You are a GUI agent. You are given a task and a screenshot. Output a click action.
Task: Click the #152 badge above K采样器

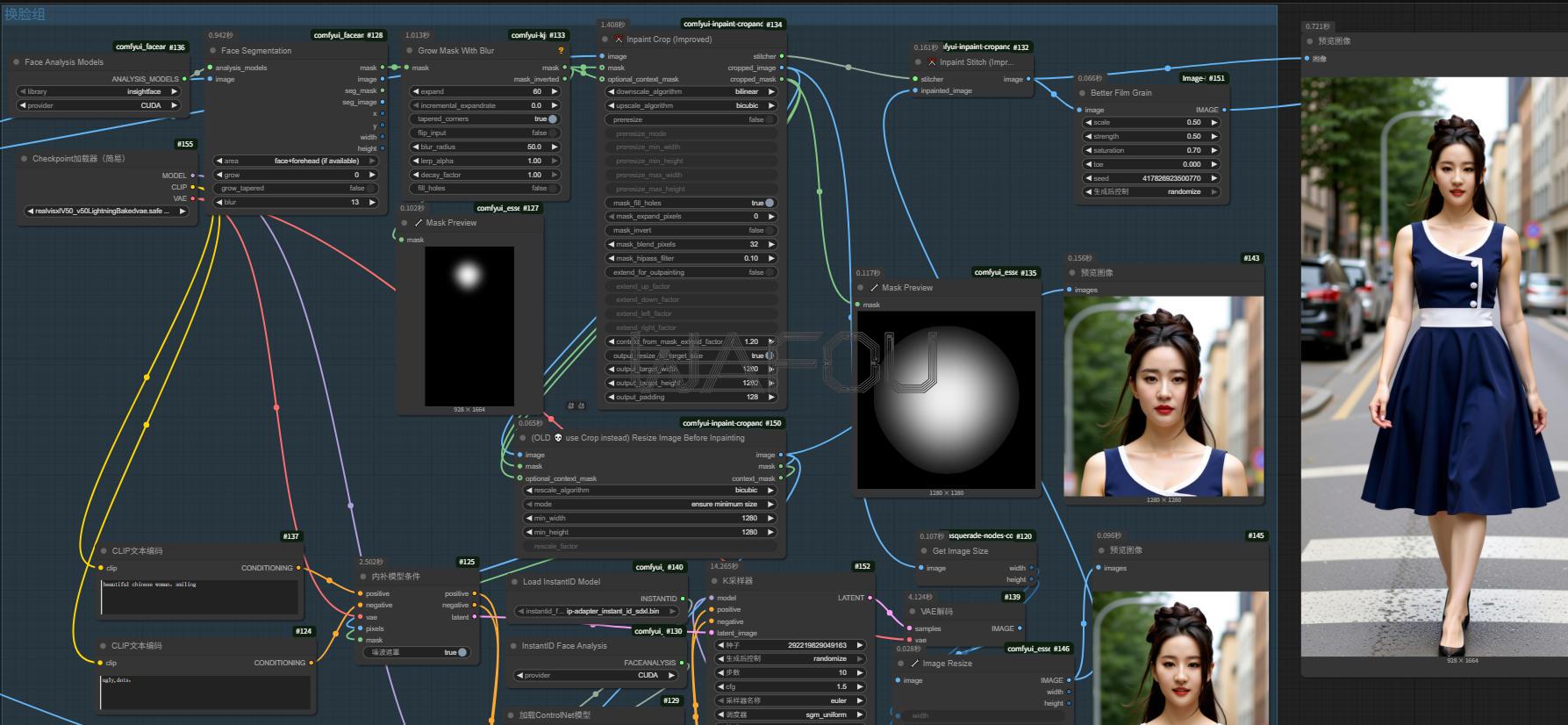click(863, 566)
